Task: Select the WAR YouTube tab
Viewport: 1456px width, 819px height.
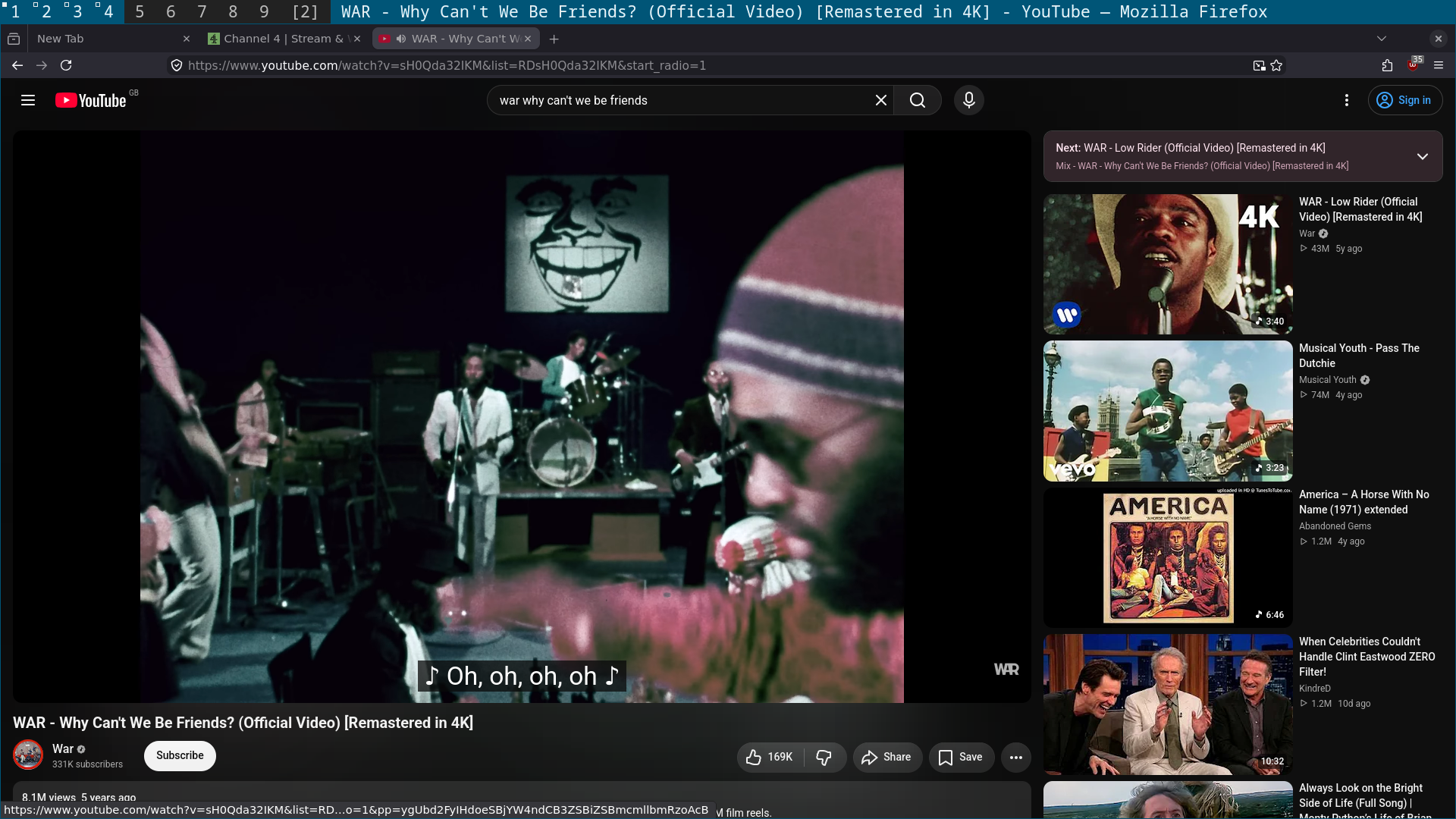Action: tap(456, 39)
